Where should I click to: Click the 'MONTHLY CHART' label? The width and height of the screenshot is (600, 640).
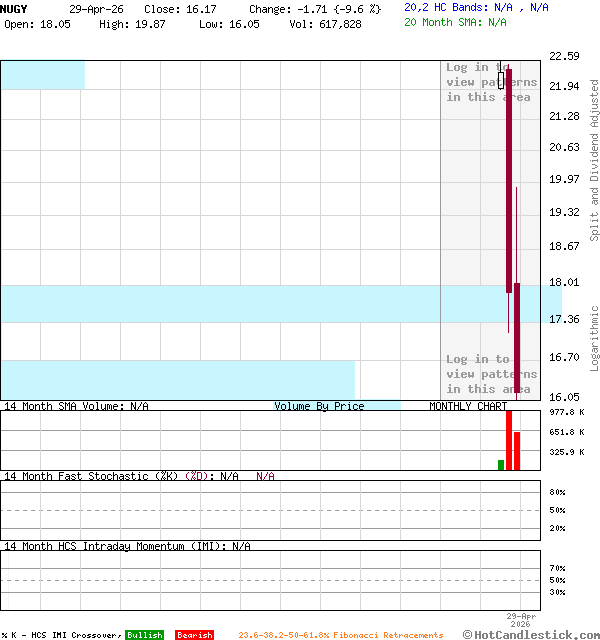coord(468,406)
